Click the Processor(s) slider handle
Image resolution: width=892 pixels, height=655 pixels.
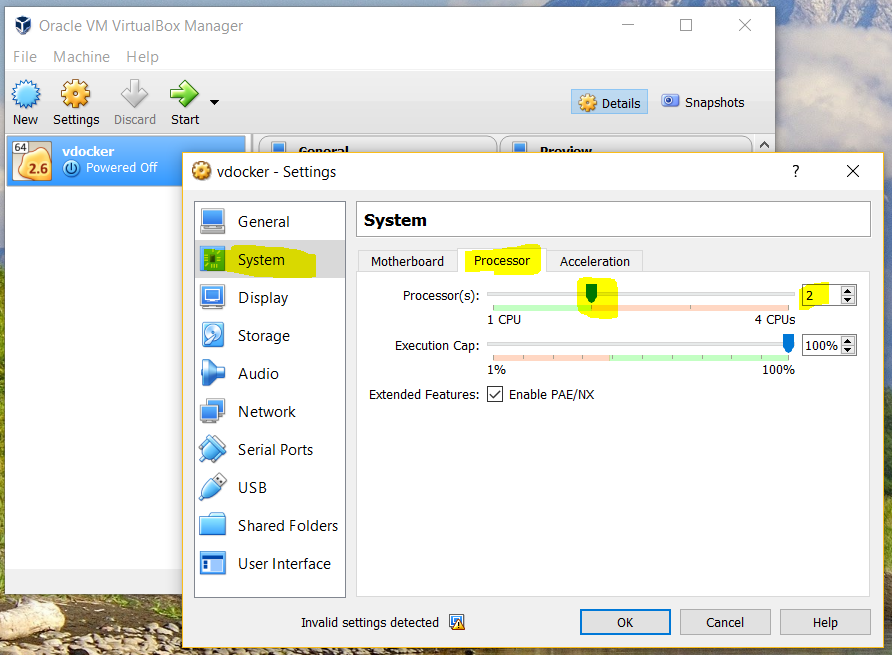pyautogui.click(x=591, y=294)
